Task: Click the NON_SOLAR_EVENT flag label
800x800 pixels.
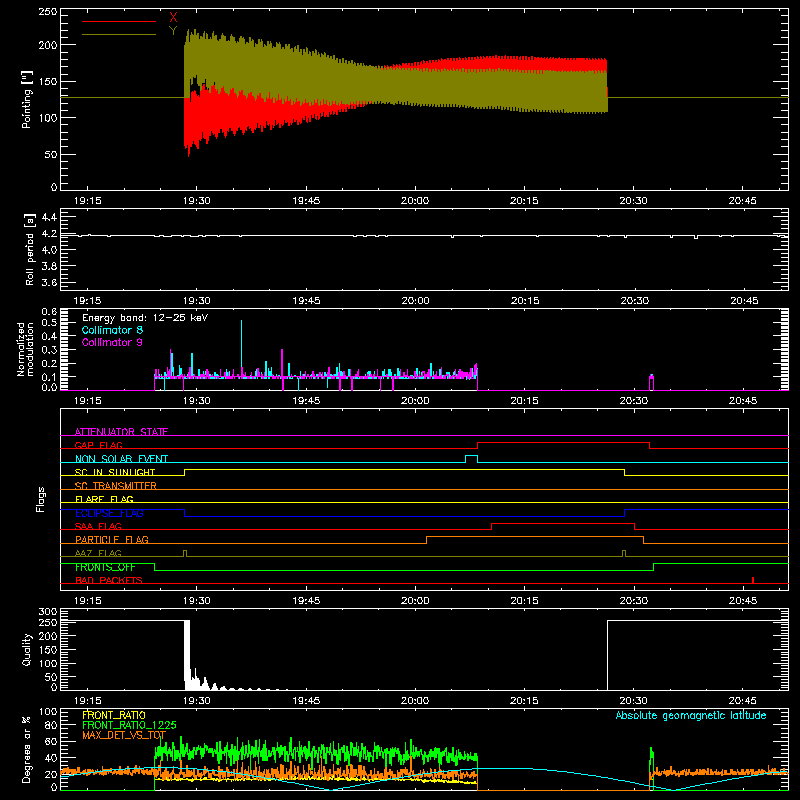Action: click(121, 459)
